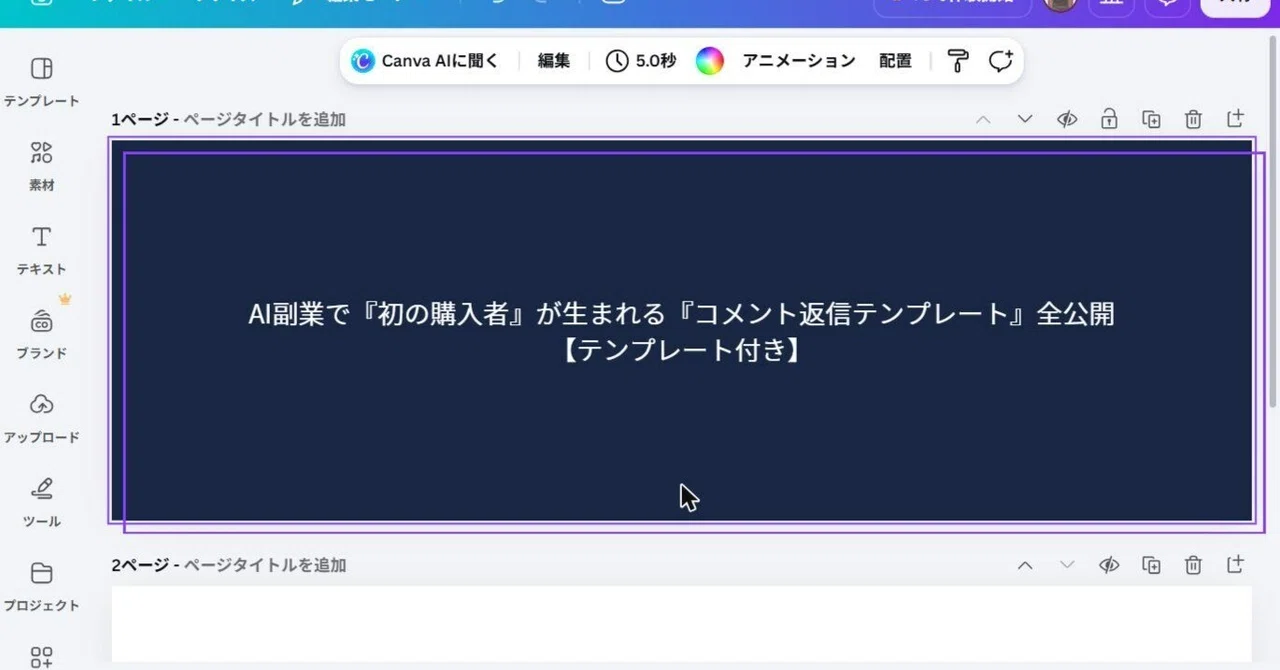Screen dimensions: 1280x670
Task: Open the テキスト text panel
Action: tap(41, 249)
